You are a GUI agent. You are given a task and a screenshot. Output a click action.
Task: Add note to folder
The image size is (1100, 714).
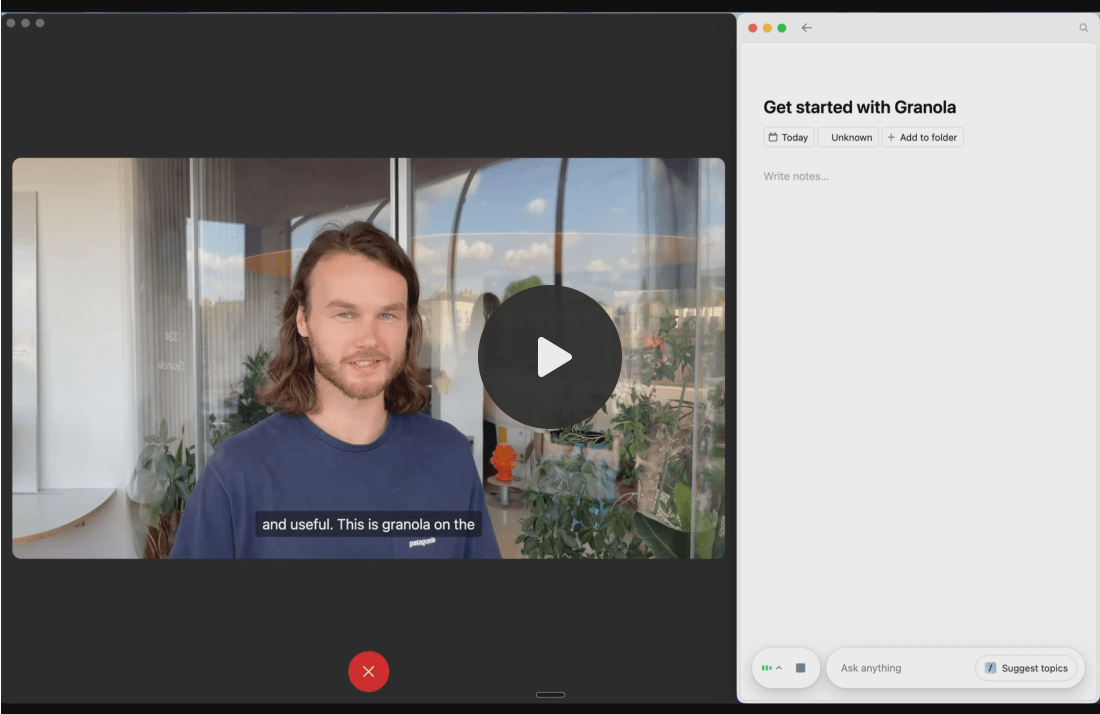point(923,137)
